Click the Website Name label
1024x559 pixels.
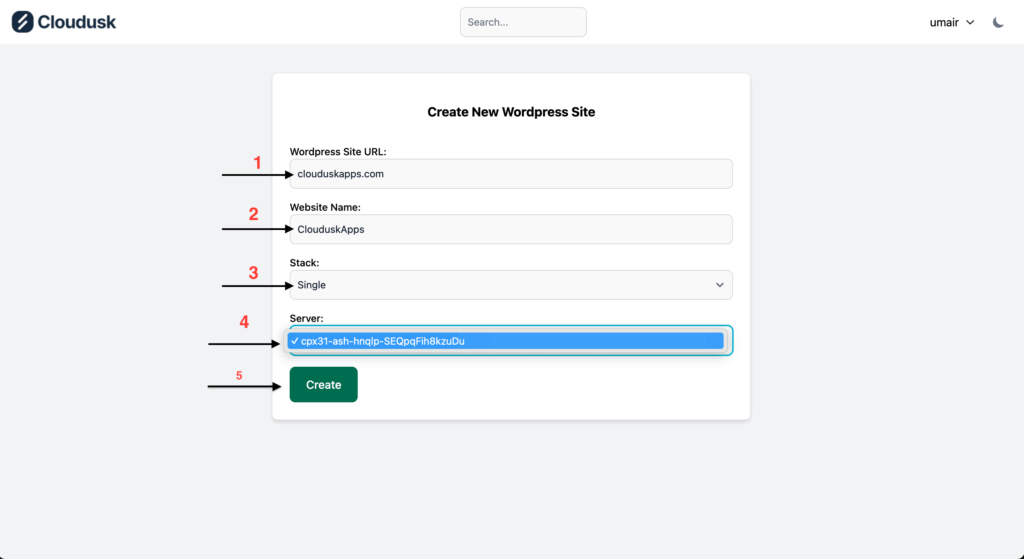click(325, 207)
